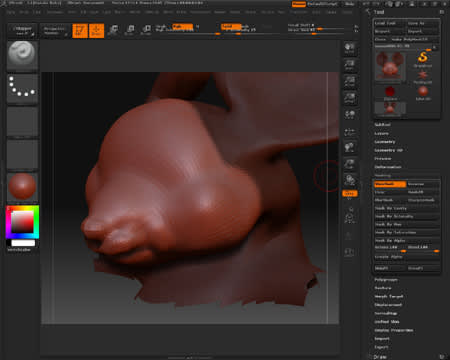Click HidePt button

click(x=389, y=268)
